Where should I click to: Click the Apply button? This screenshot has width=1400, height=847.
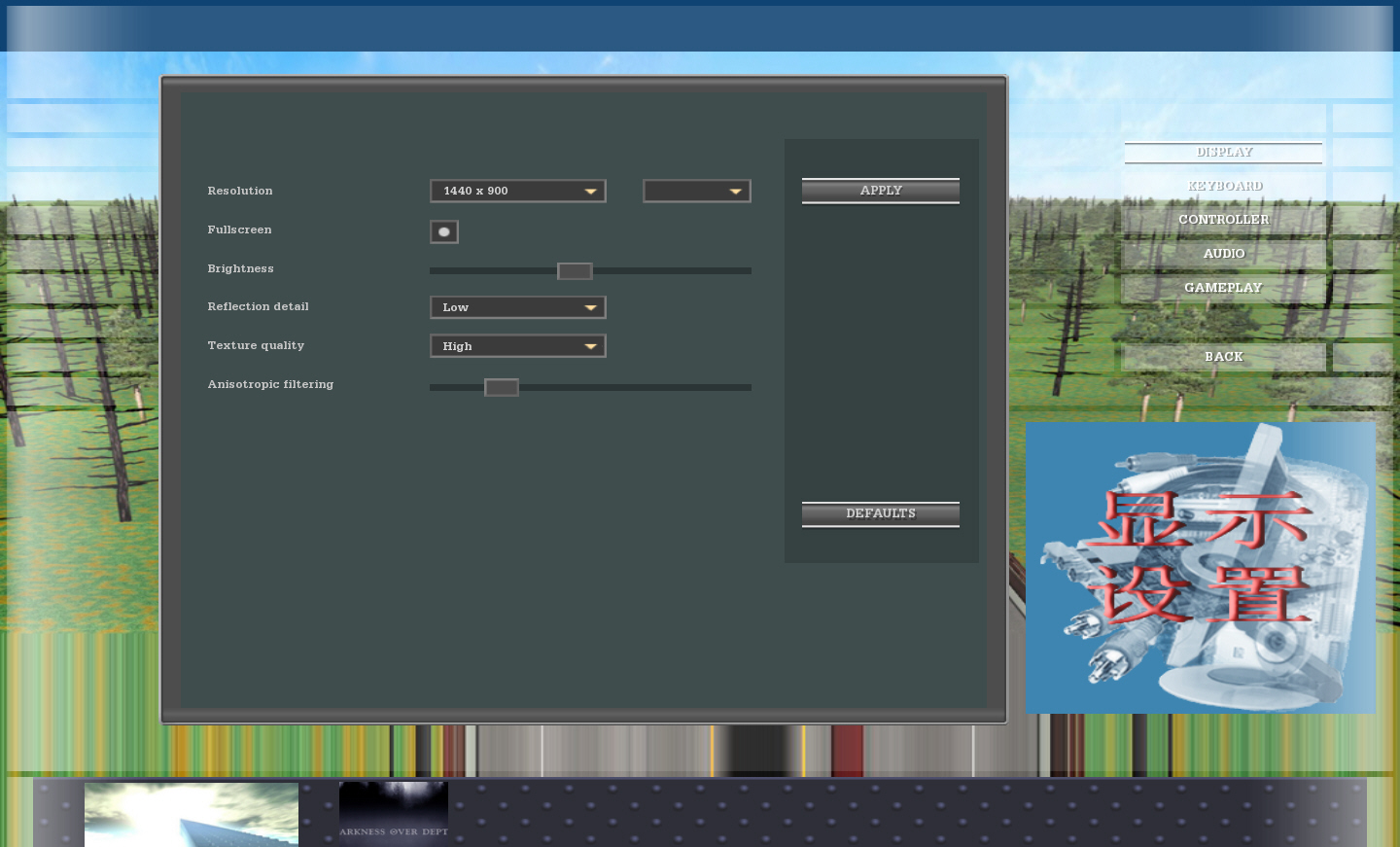click(x=880, y=191)
